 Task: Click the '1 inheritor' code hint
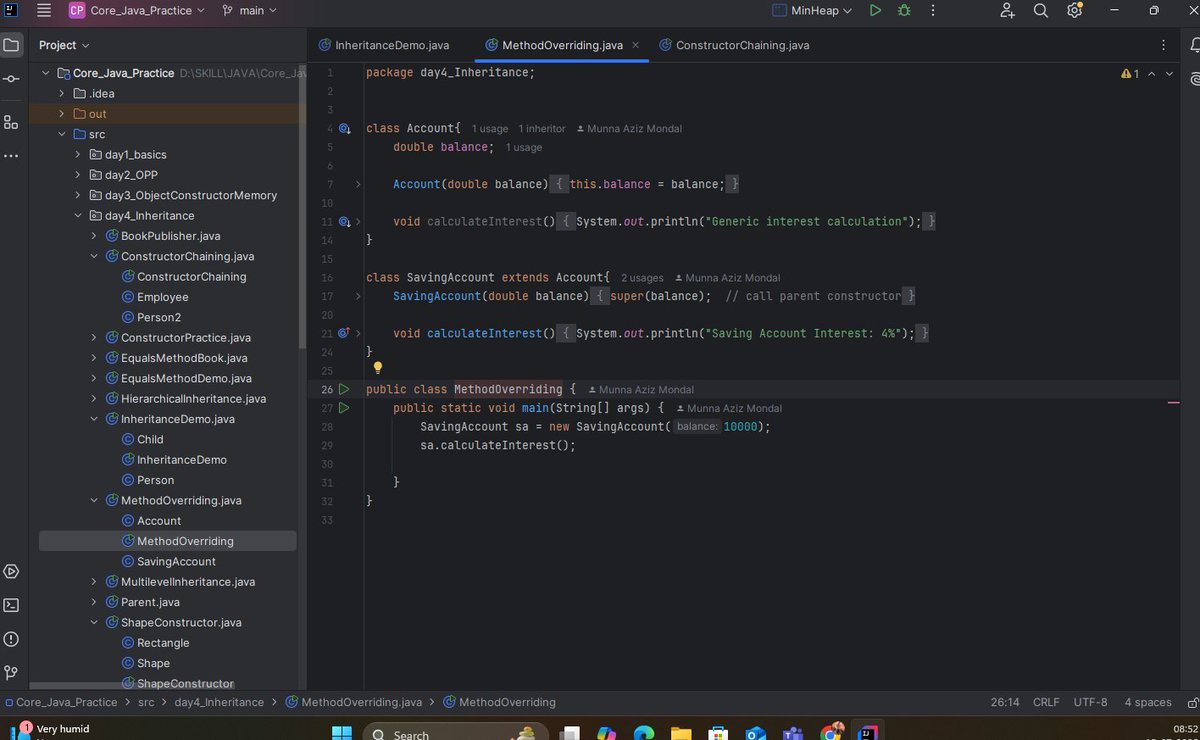point(541,129)
